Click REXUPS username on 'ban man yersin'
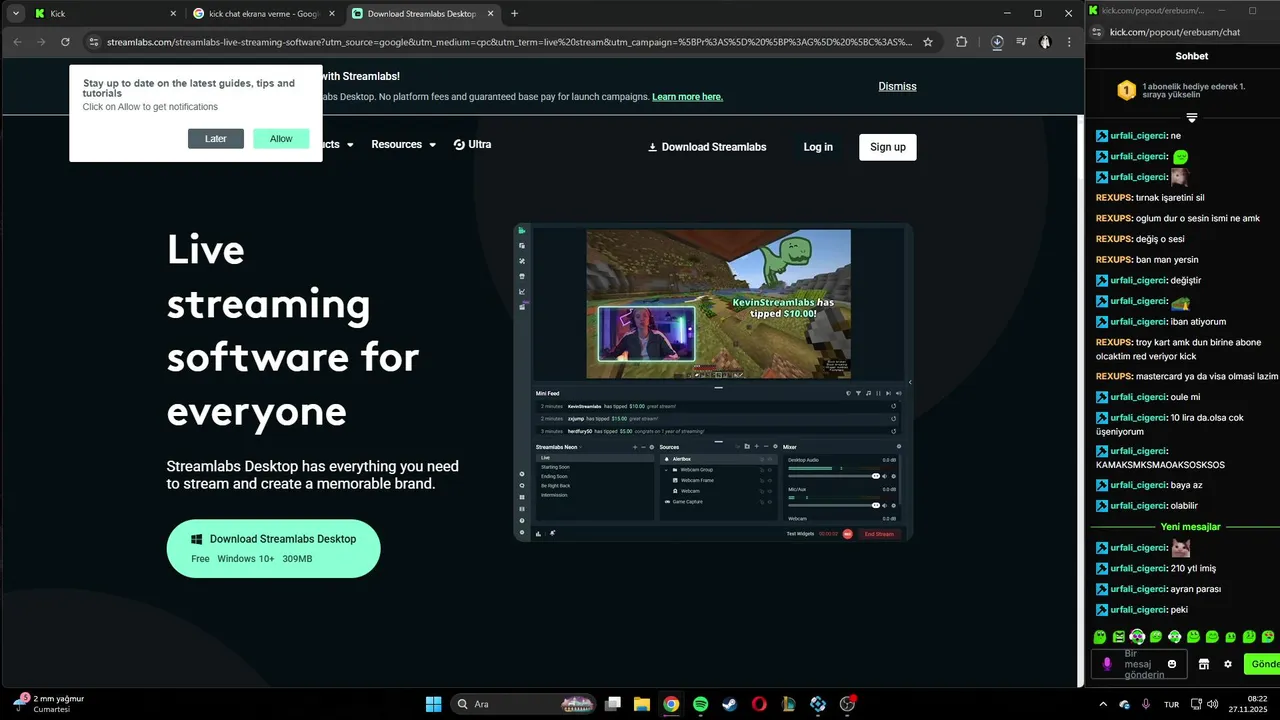This screenshot has height=720, width=1280. click(x=1114, y=260)
